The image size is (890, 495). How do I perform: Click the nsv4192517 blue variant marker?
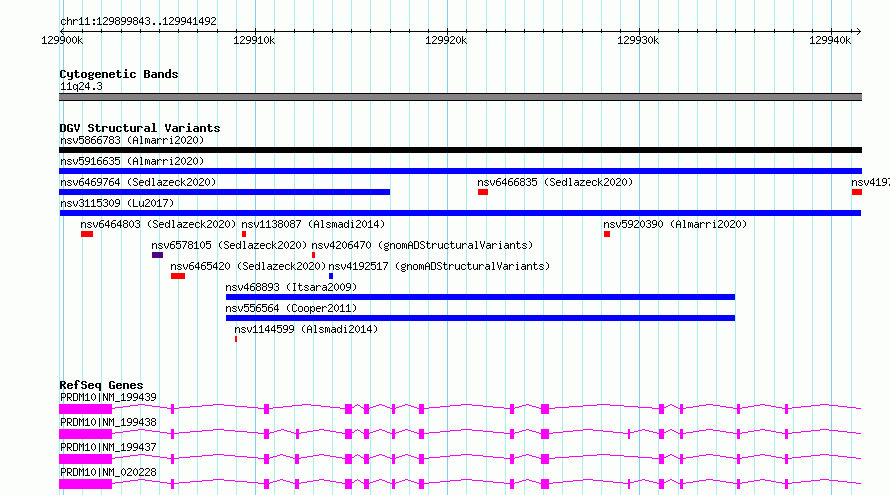[331, 276]
